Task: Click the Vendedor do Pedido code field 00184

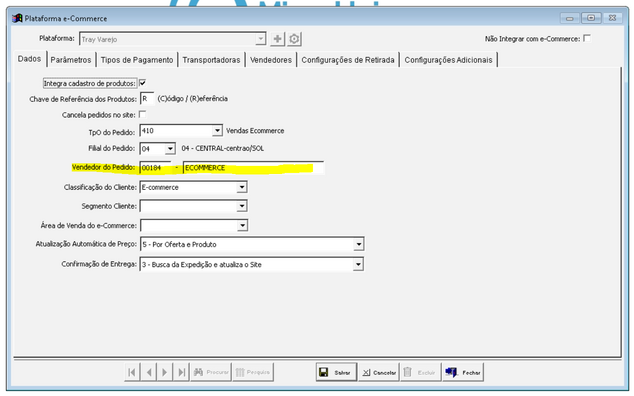Action: point(156,167)
